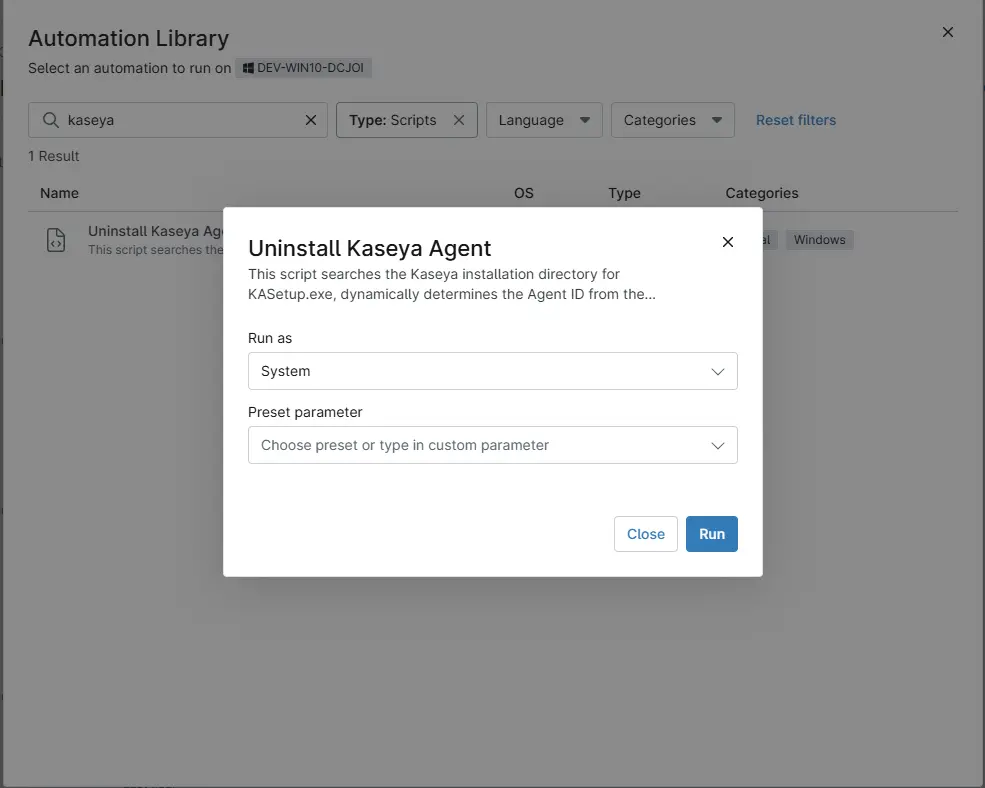Close the Uninstall Kaseya Agent dialog
The height and width of the screenshot is (788, 985).
[727, 242]
